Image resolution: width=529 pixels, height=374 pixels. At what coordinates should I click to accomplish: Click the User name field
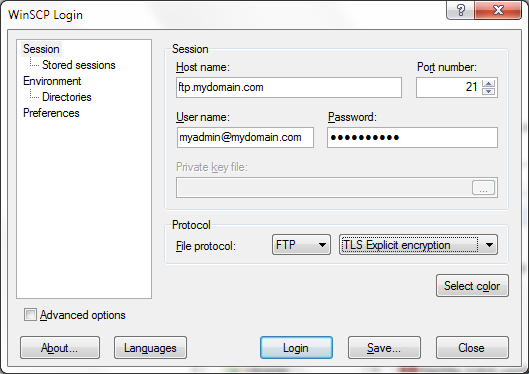[245, 137]
